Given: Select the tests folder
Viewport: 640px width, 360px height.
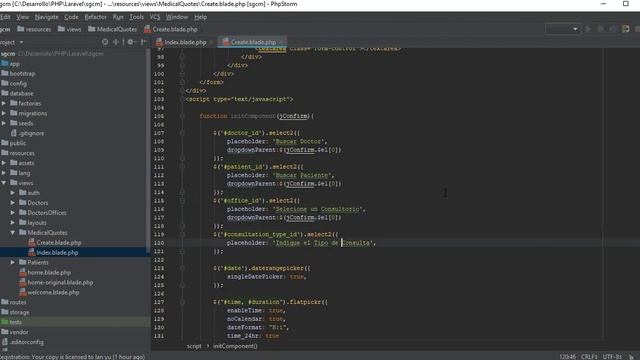Looking at the screenshot, I should 11,322.
